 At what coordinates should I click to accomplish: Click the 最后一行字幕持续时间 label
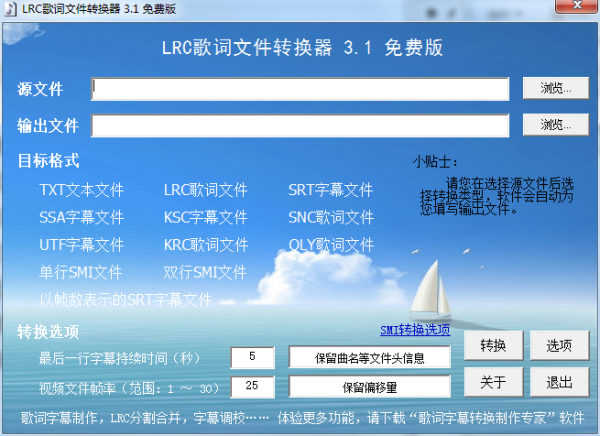click(x=120, y=359)
